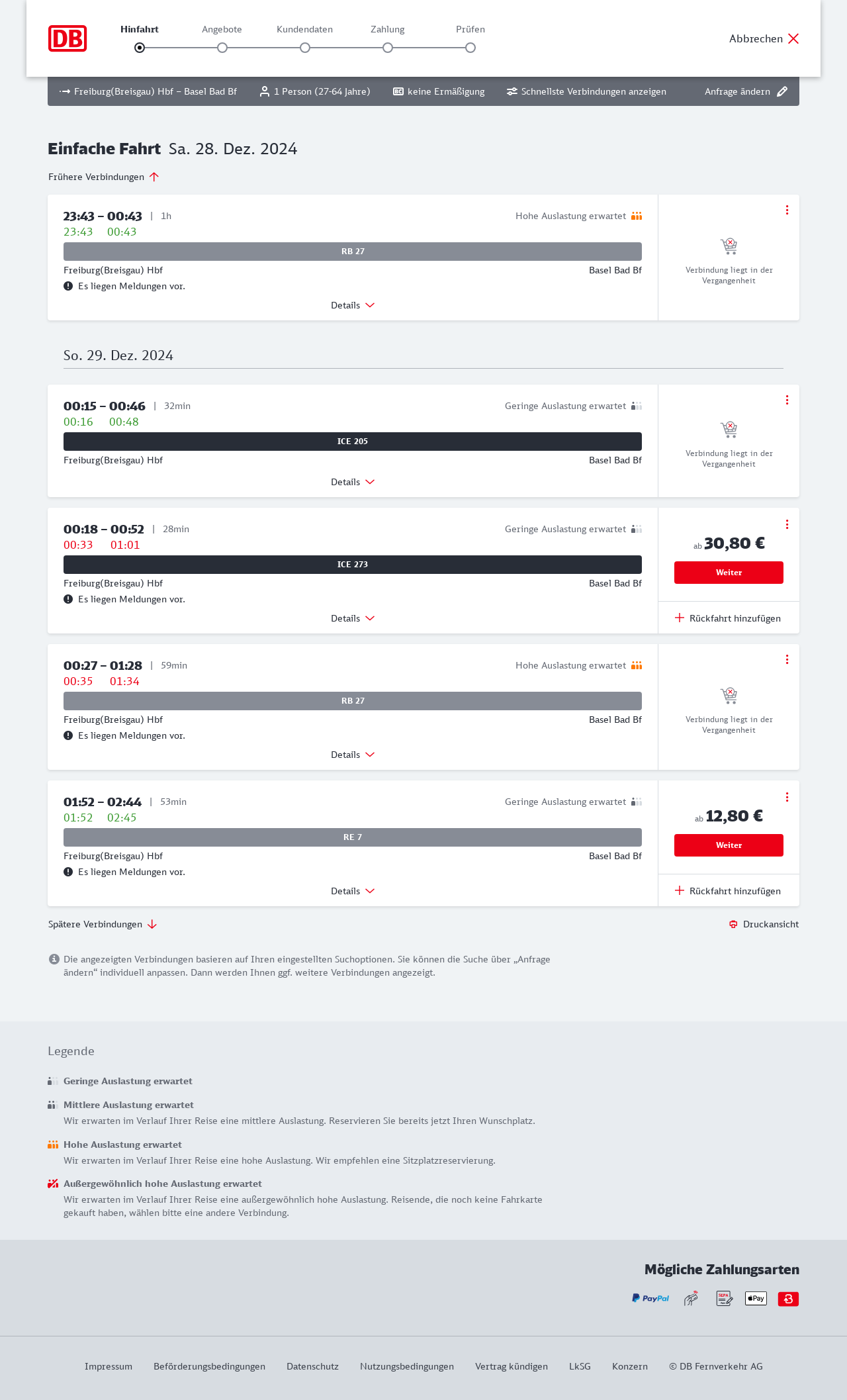Open the Impressum footer link

109,1366
